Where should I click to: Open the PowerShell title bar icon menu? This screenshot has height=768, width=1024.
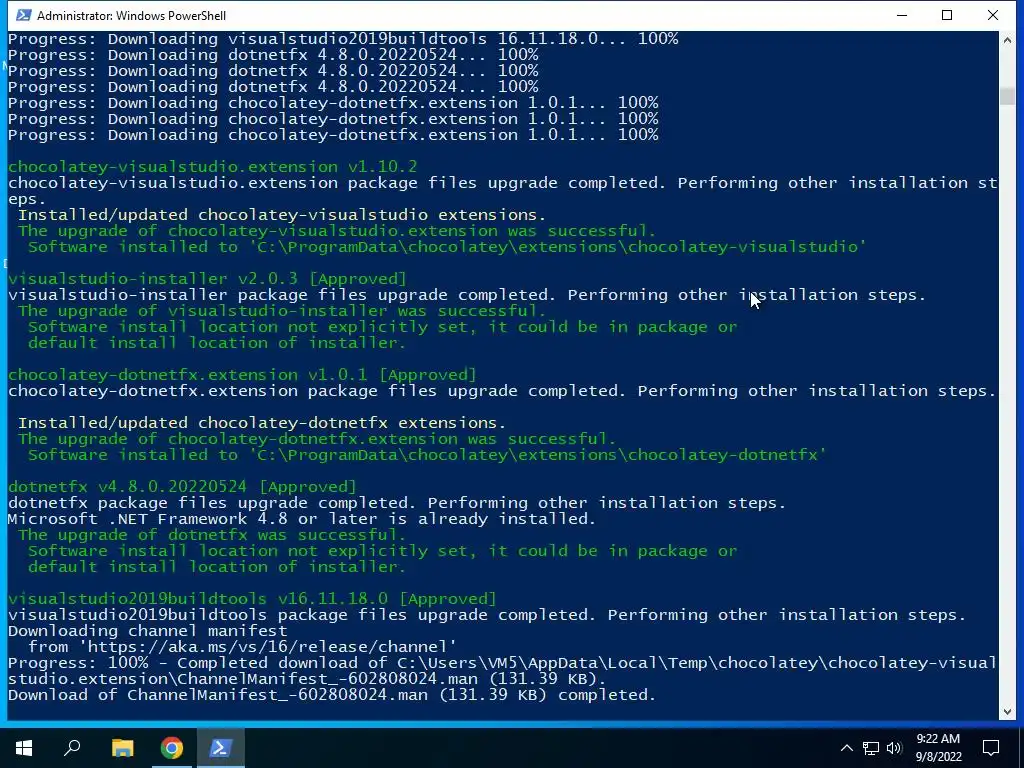click(23, 15)
